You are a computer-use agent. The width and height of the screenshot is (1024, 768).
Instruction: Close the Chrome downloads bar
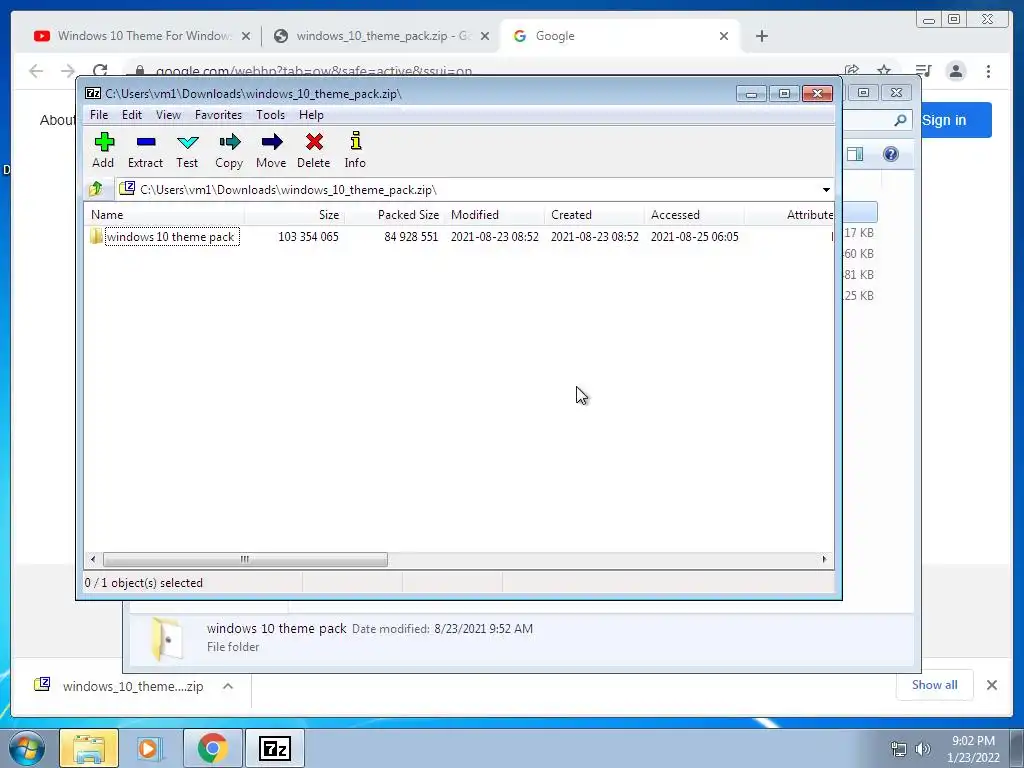[x=992, y=685]
